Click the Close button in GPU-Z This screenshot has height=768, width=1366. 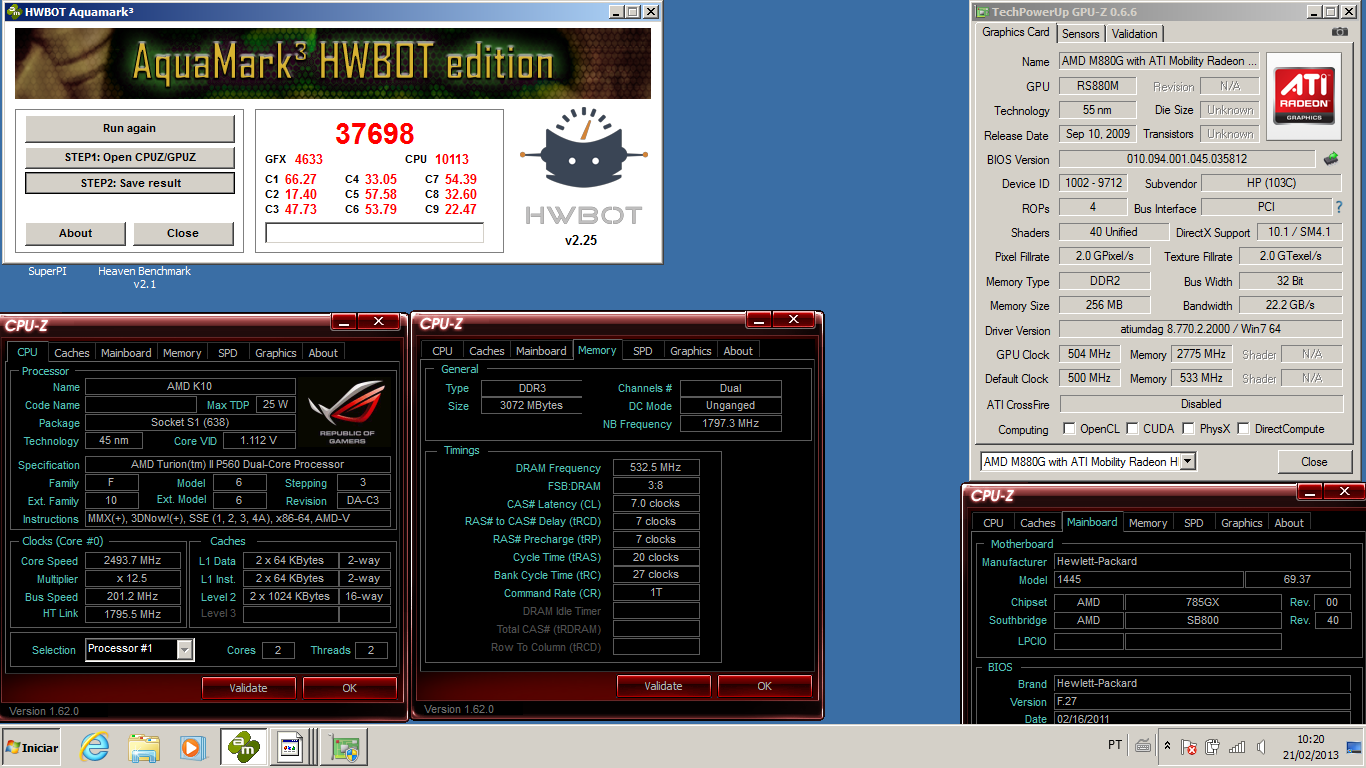point(1314,462)
